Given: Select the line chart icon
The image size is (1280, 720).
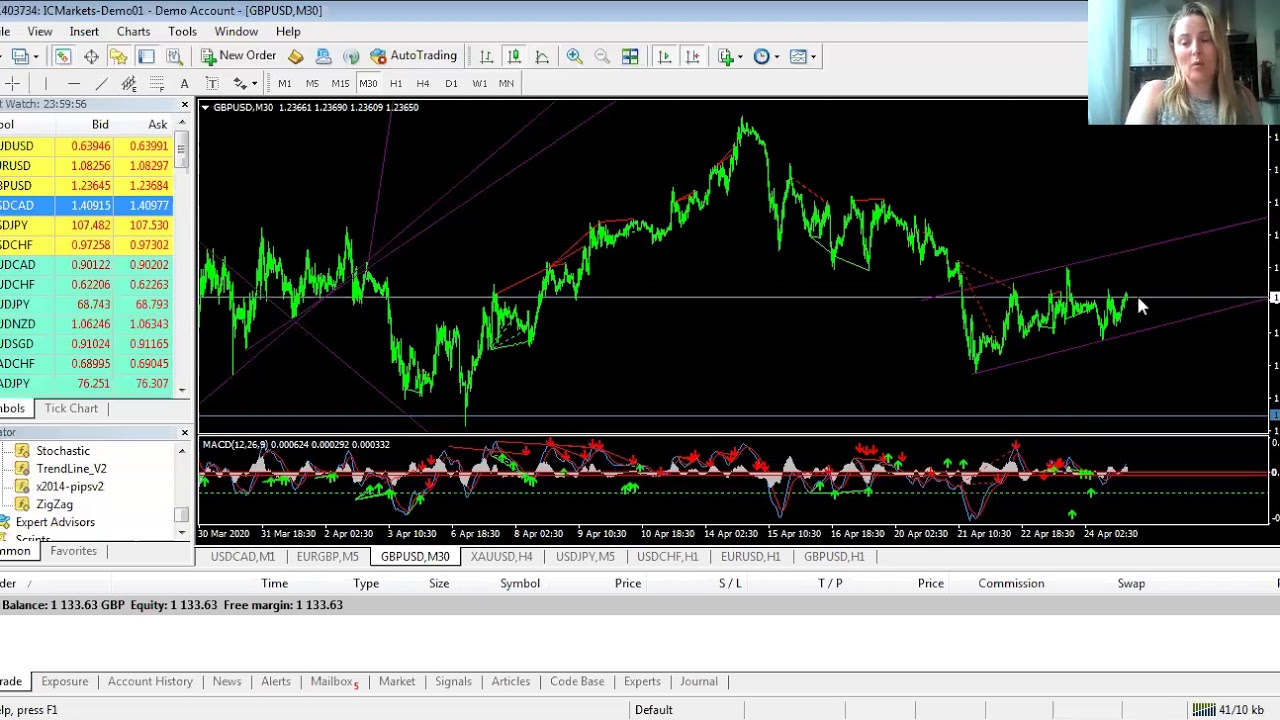Looking at the screenshot, I should click(x=541, y=56).
